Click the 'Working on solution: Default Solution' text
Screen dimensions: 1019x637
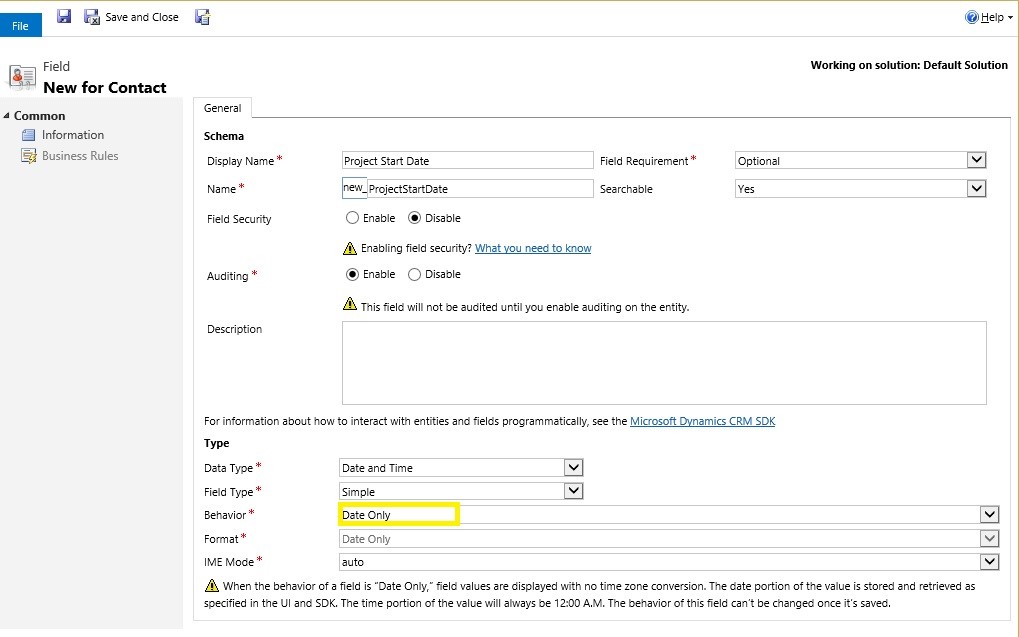(x=909, y=65)
